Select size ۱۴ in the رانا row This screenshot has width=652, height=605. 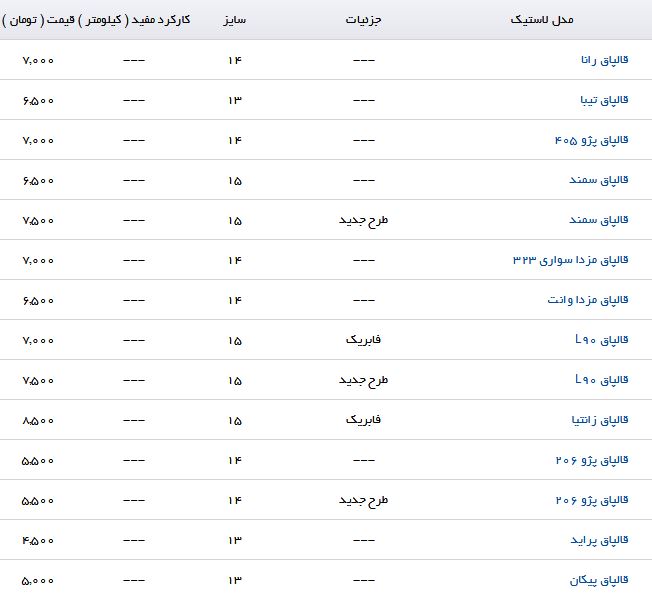[235, 61]
